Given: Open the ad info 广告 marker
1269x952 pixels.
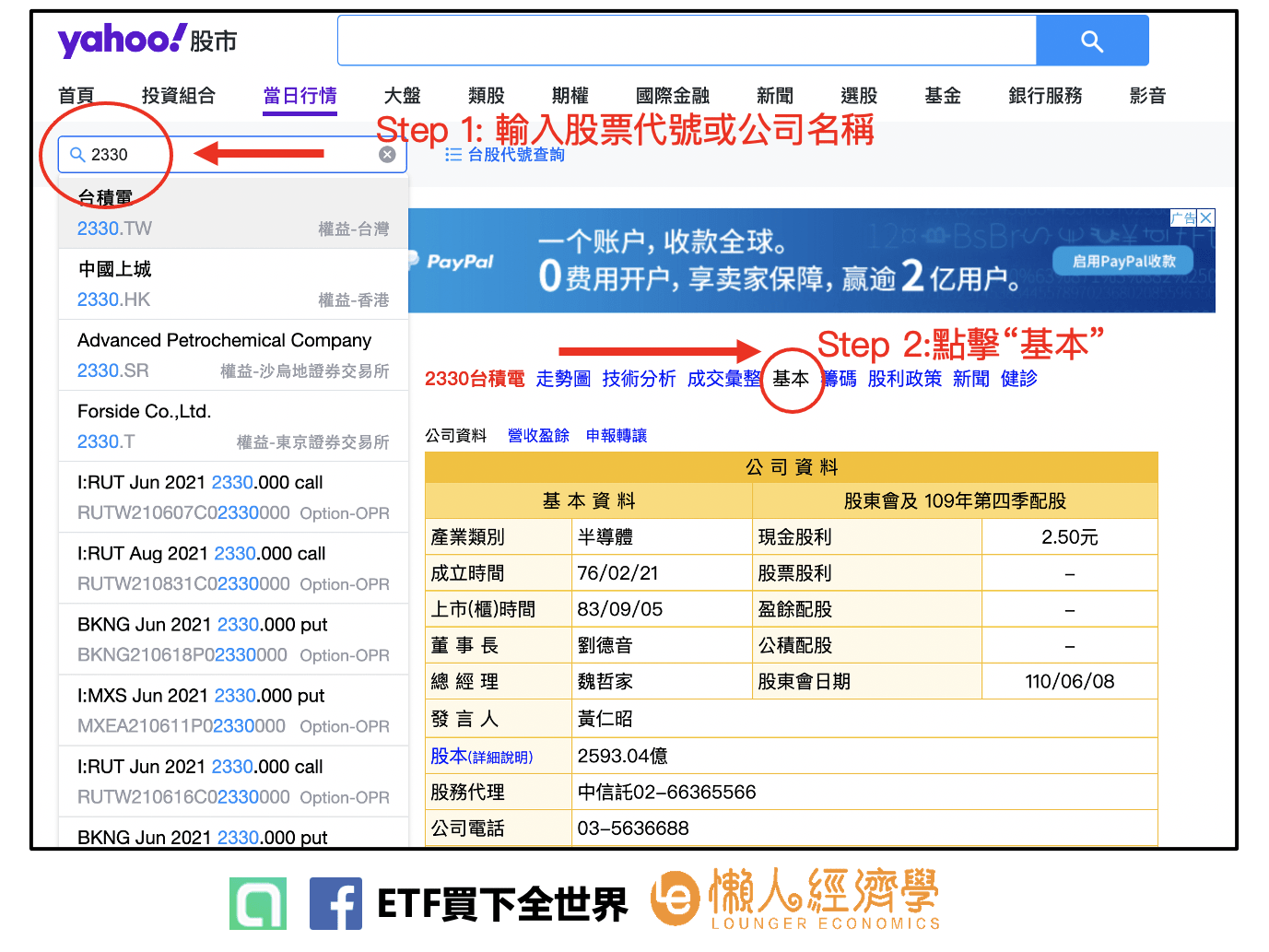Looking at the screenshot, I should [x=1183, y=217].
